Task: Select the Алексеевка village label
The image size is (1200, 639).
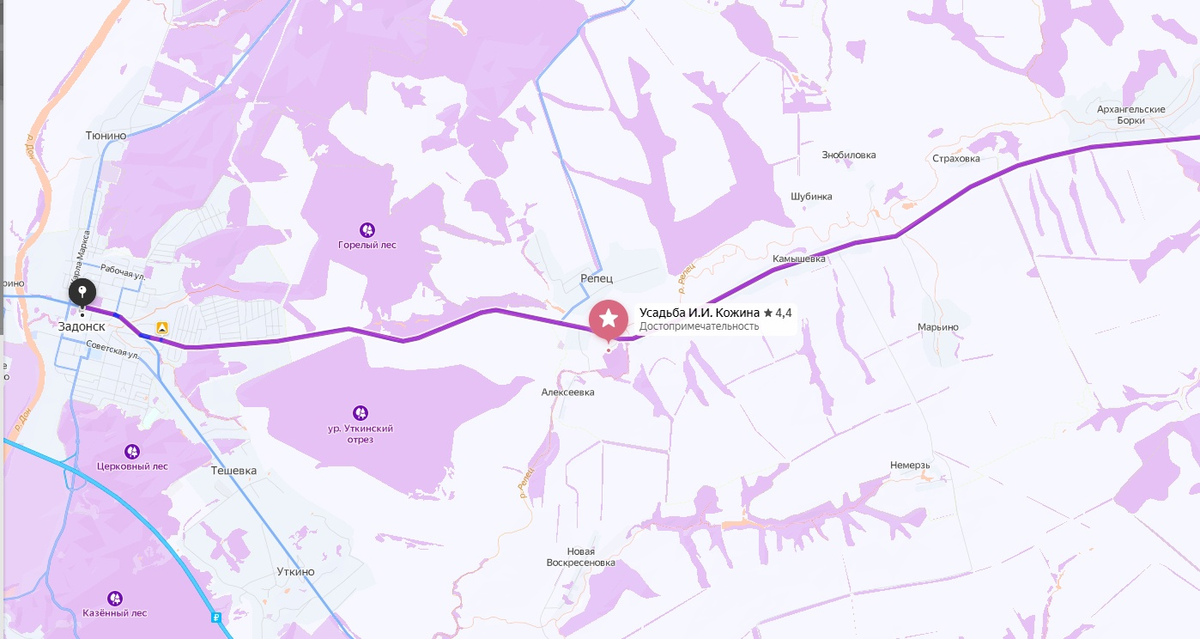Action: click(568, 392)
